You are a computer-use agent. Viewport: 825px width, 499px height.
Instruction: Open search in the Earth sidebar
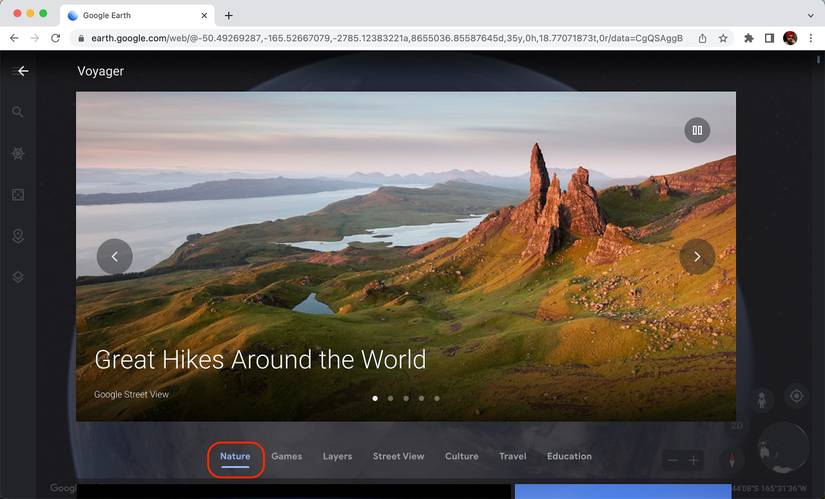coord(18,112)
